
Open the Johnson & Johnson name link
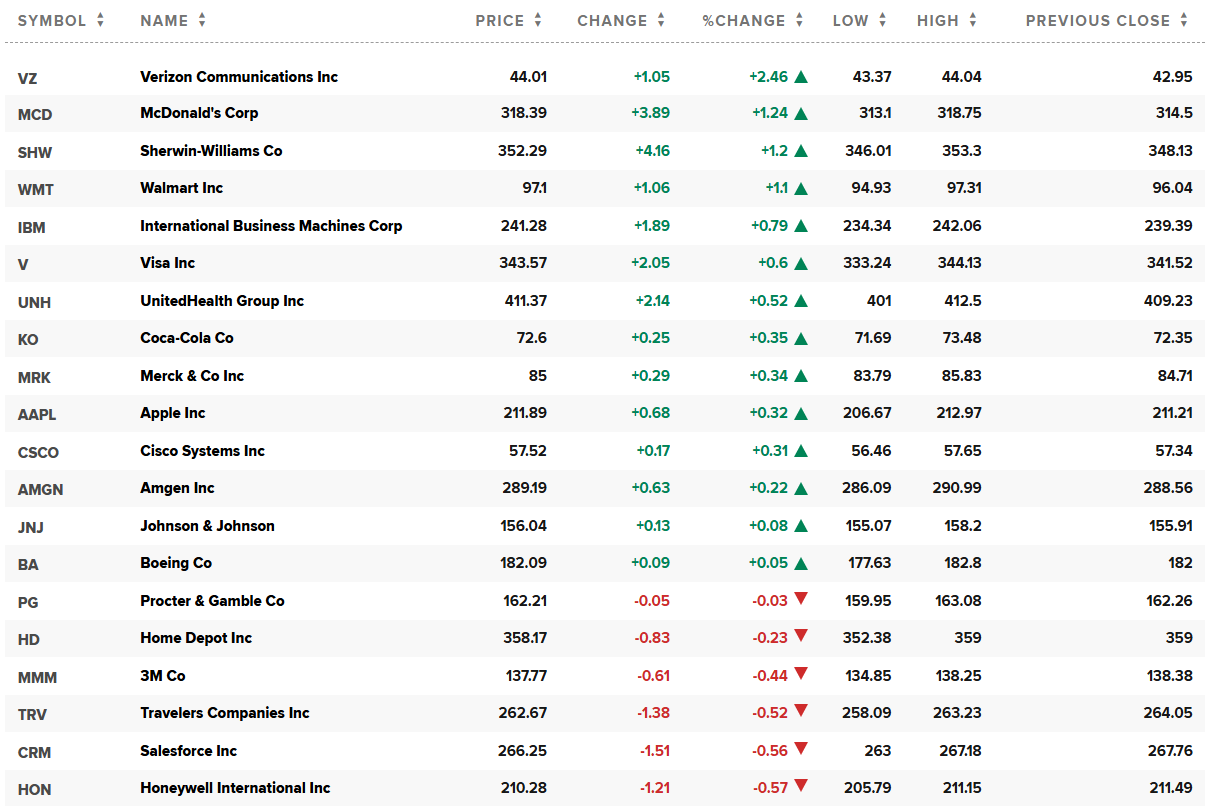coord(207,526)
